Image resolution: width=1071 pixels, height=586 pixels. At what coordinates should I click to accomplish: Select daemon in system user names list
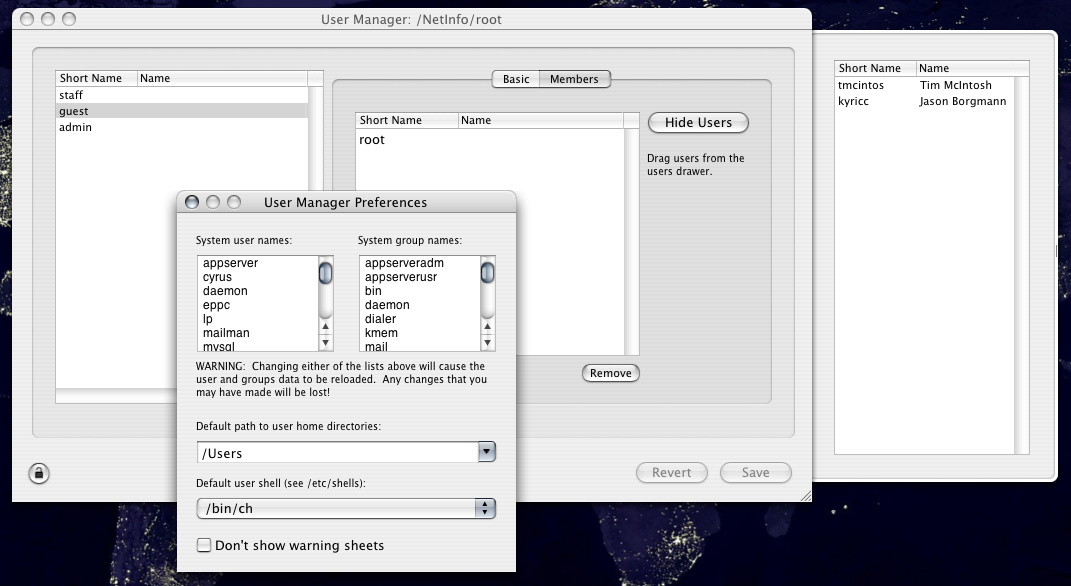click(258, 291)
